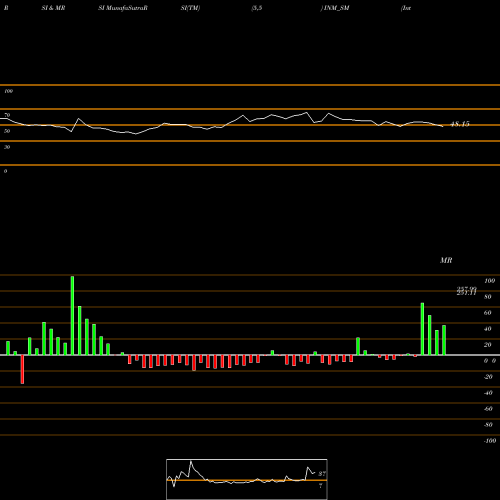Screen dimensions: 500x500
Task: Click the long red bar at the chart's left
Action: click(22, 369)
